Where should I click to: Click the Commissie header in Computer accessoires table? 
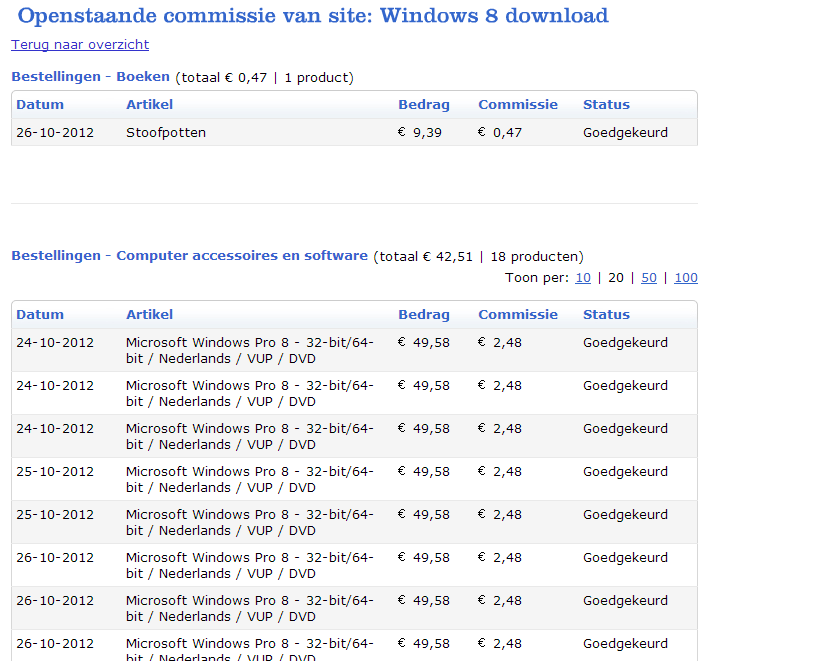(518, 314)
